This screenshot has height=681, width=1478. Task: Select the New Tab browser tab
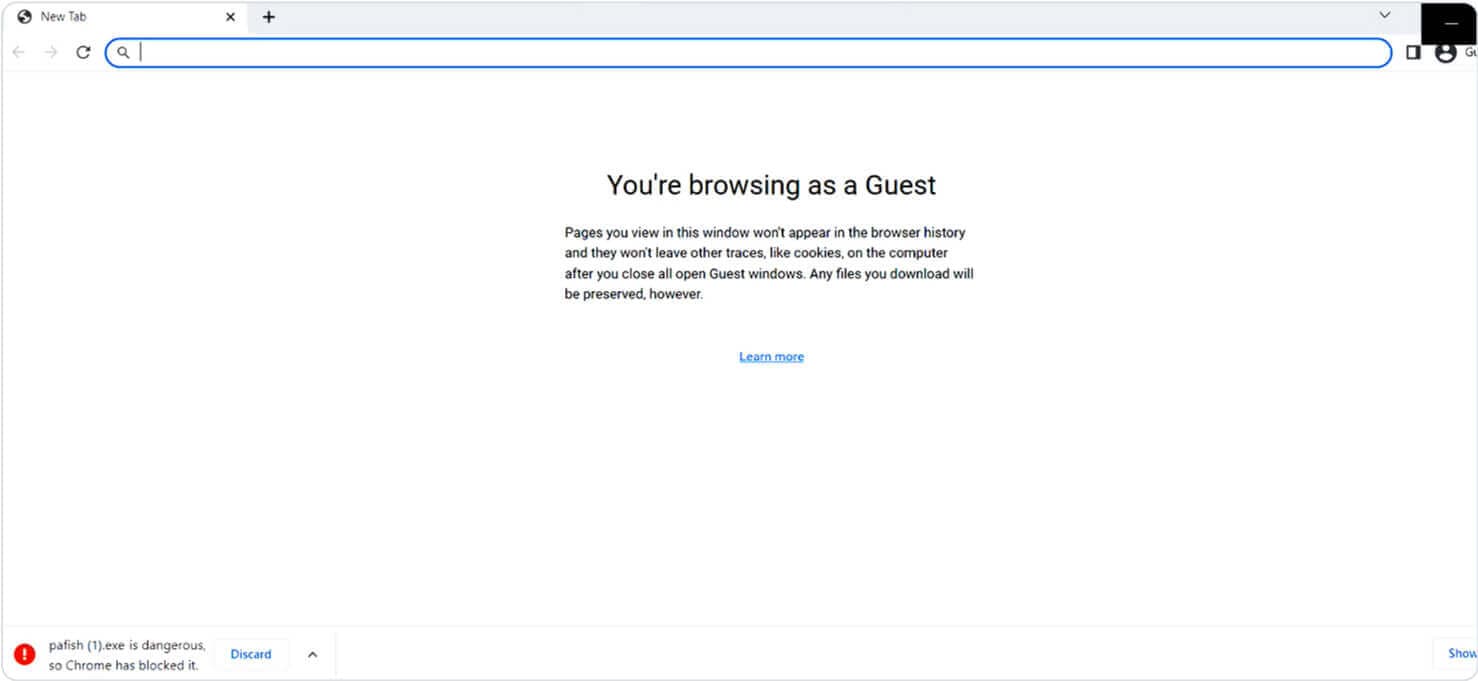(x=126, y=17)
